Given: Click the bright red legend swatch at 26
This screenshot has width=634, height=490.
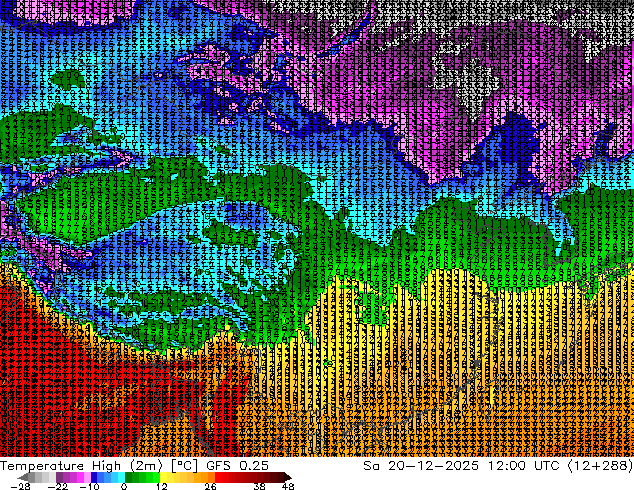Looking at the screenshot, I should tap(218, 477).
